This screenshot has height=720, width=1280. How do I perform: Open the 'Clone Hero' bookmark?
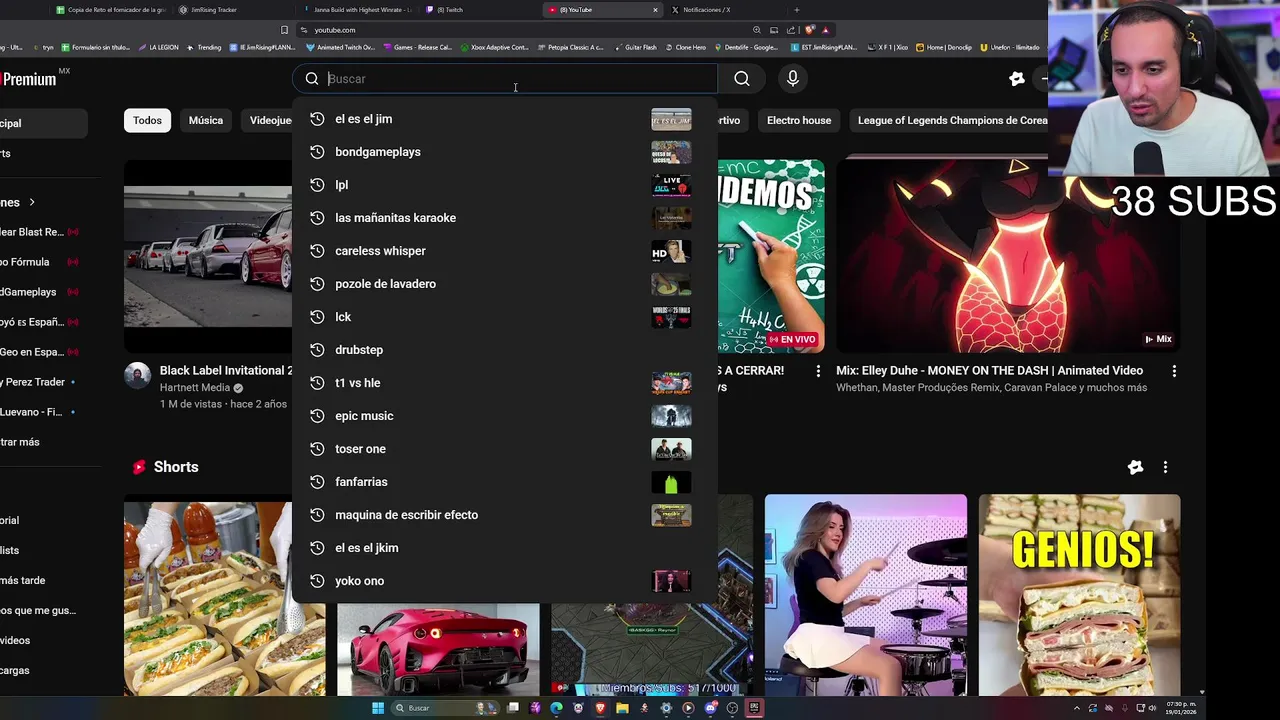coord(685,47)
